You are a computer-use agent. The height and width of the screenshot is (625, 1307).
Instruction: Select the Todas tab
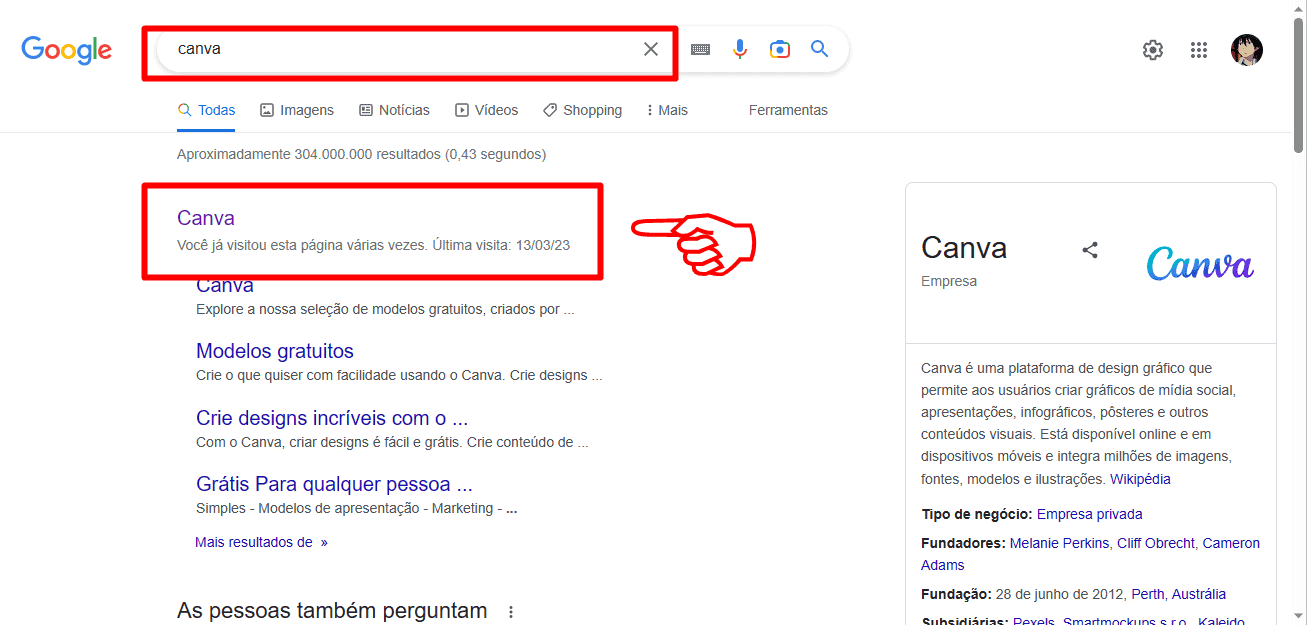click(x=206, y=110)
